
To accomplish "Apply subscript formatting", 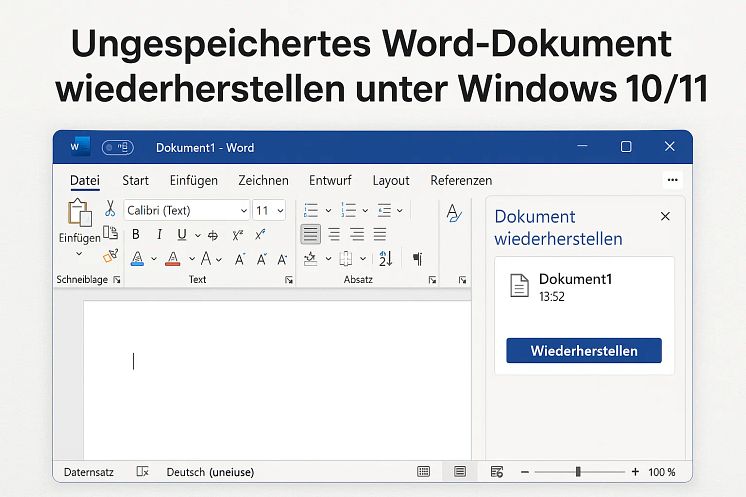I will pyautogui.click(x=237, y=235).
